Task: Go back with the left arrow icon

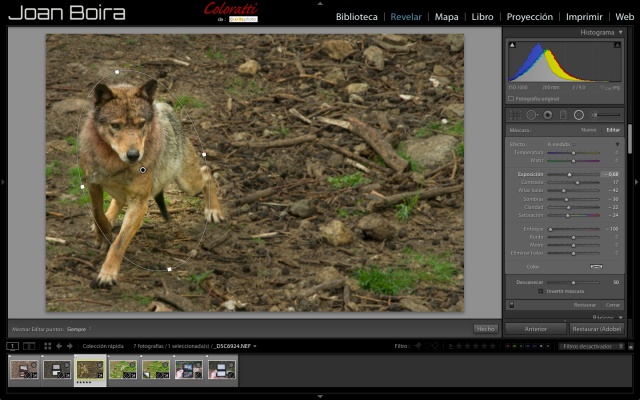Action: (59, 346)
